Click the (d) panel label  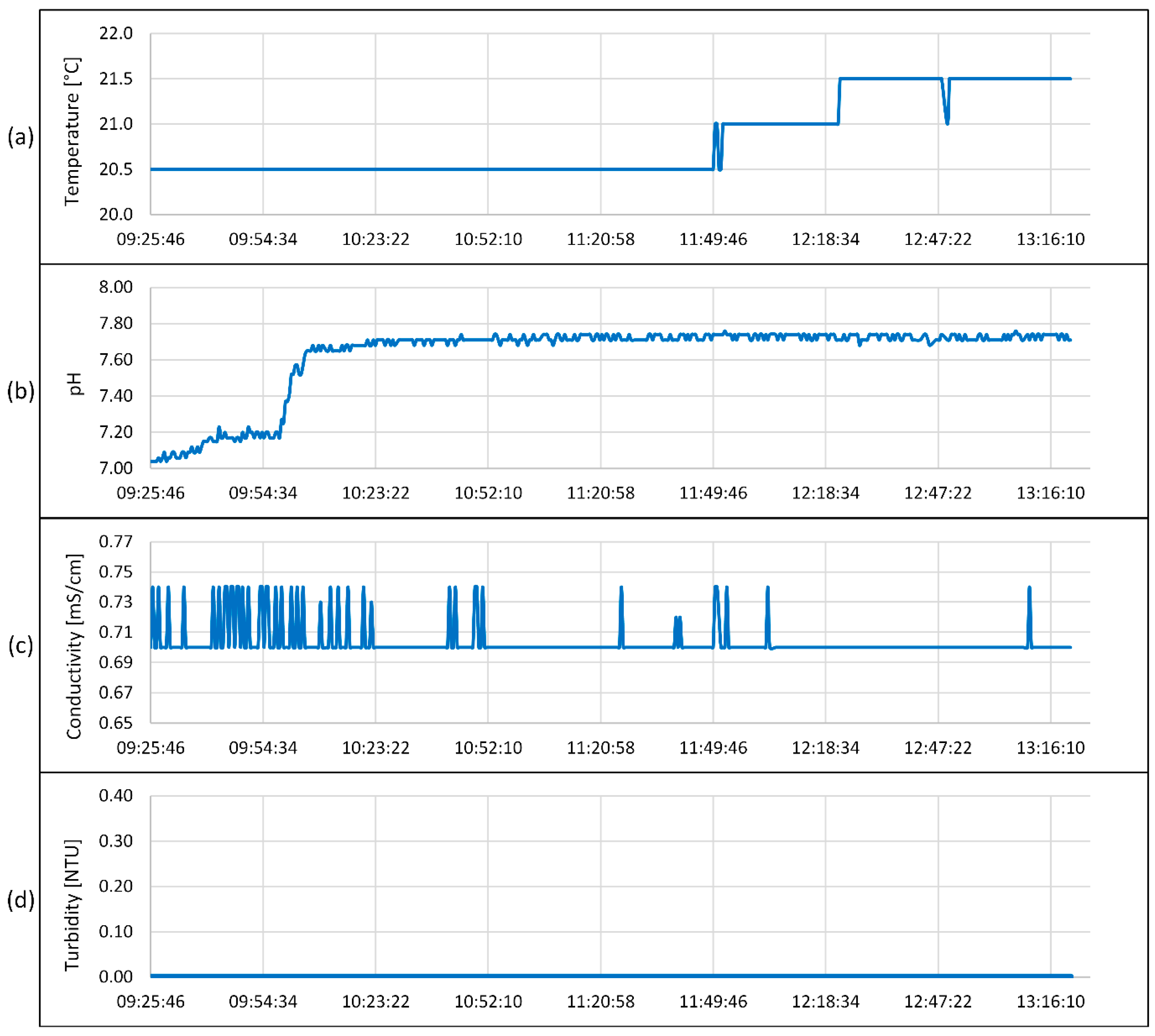(x=21, y=900)
